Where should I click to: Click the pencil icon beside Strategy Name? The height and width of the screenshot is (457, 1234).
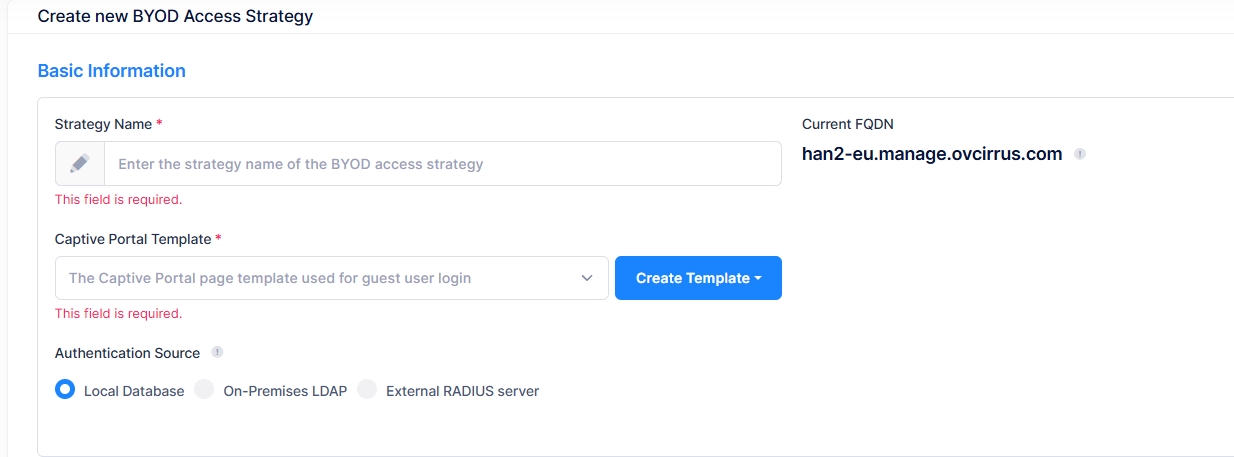tap(80, 163)
